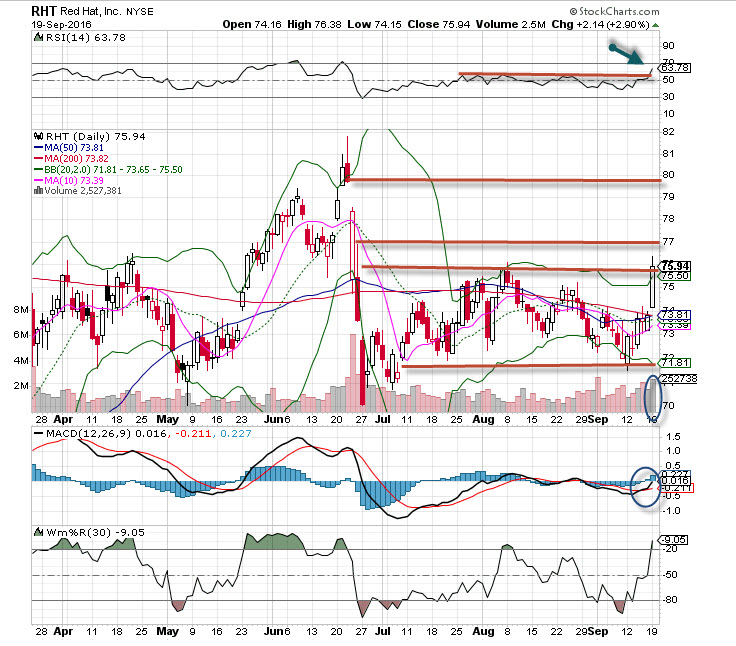Select the MA(200) 73.82 legend entry
This screenshot has width=736, height=646.
pyautogui.click(x=78, y=159)
